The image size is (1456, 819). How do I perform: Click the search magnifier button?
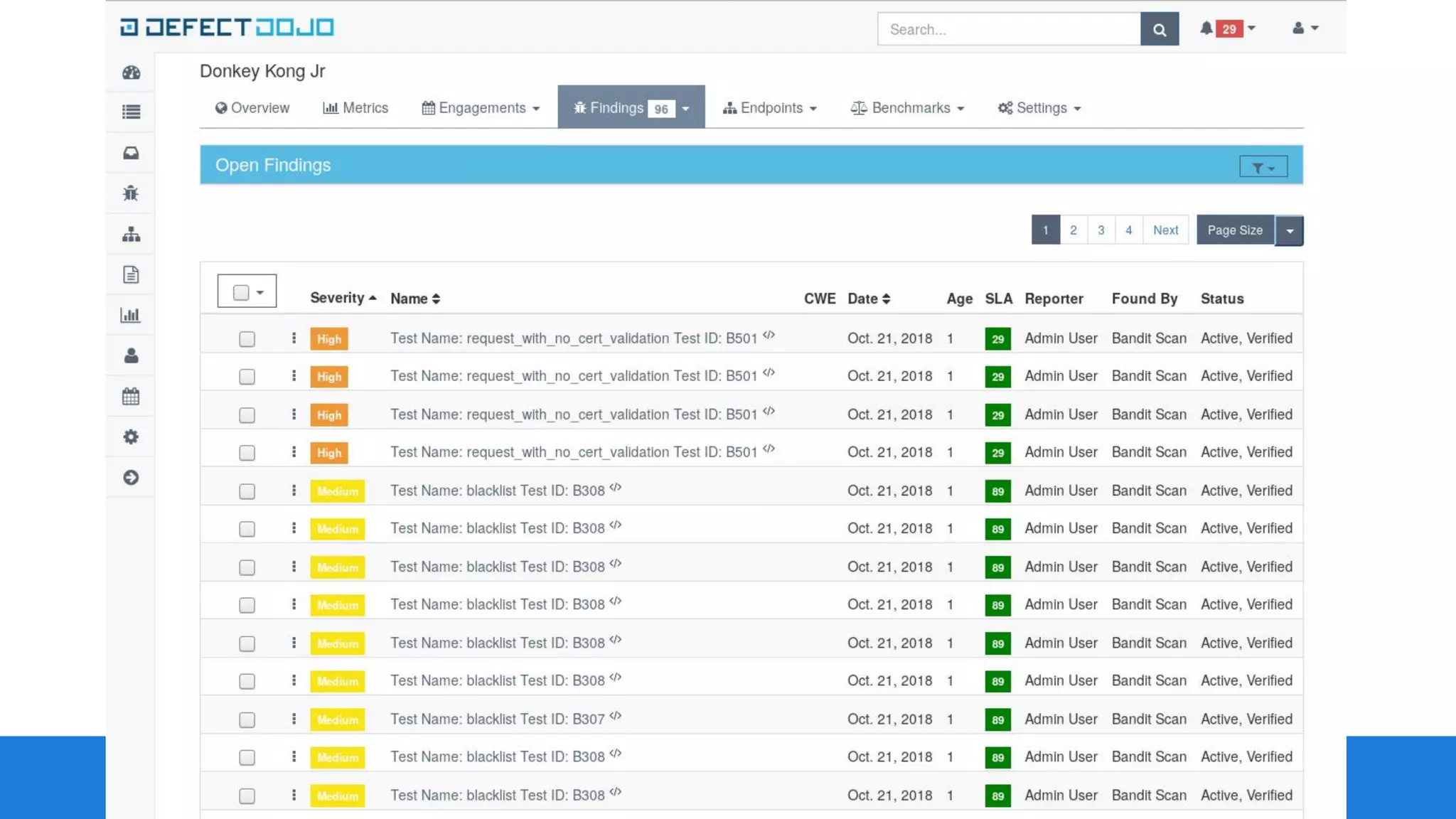coord(1160,29)
